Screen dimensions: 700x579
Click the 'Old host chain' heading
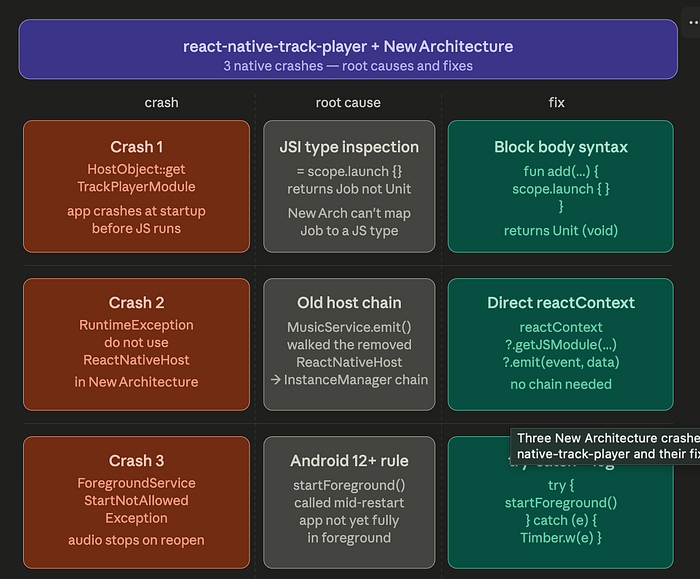tap(349, 303)
